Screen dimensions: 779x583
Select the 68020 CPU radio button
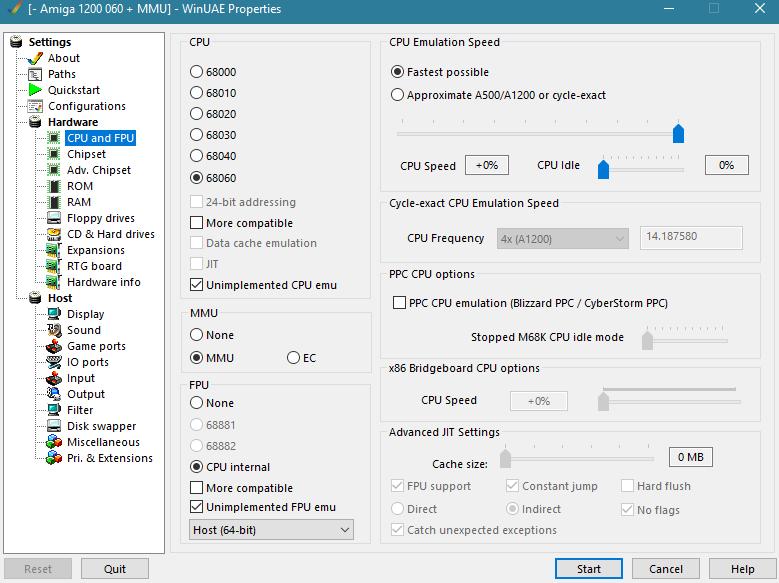pos(196,114)
